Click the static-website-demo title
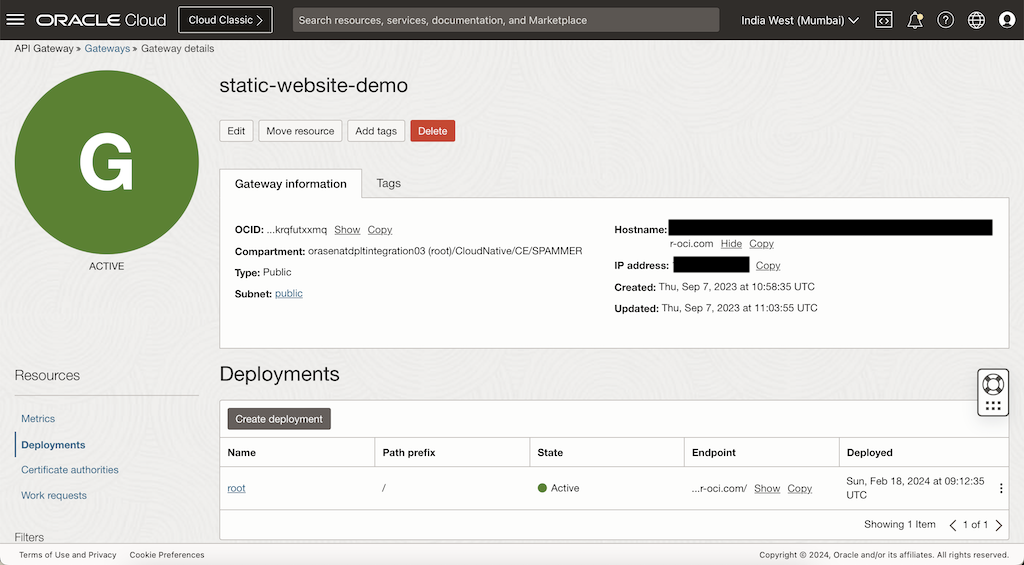The height and width of the screenshot is (565, 1024). (x=313, y=86)
